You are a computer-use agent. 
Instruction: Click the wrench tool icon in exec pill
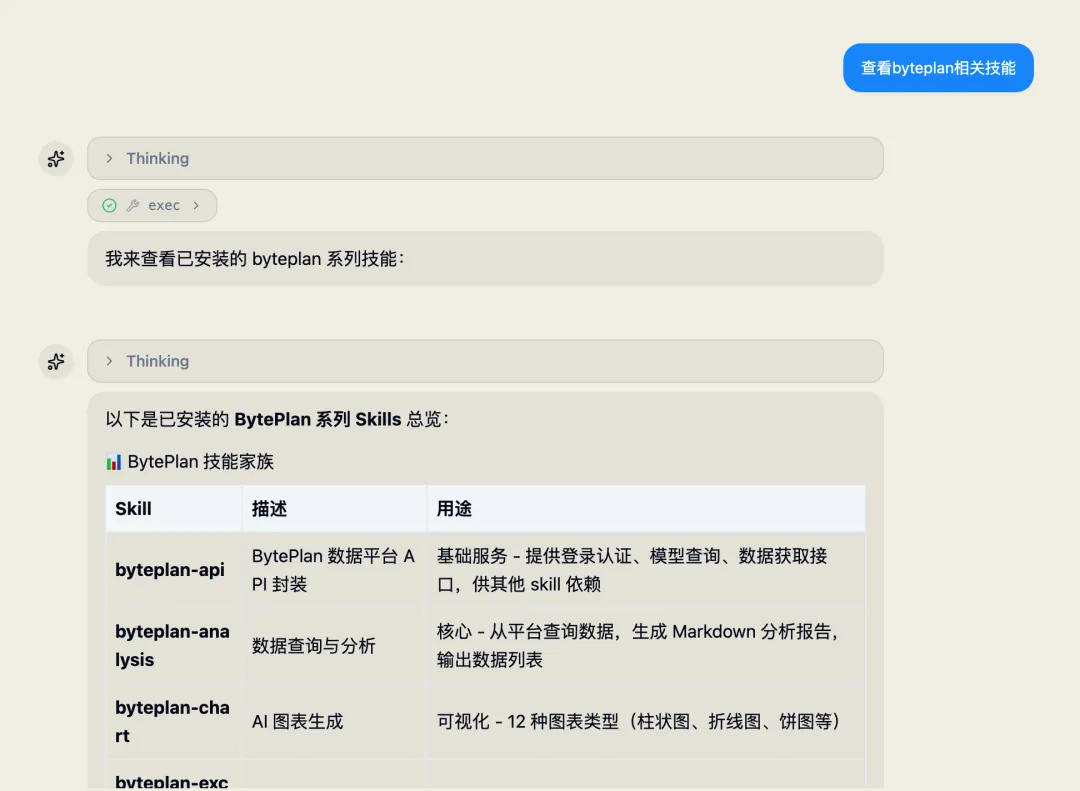133,205
